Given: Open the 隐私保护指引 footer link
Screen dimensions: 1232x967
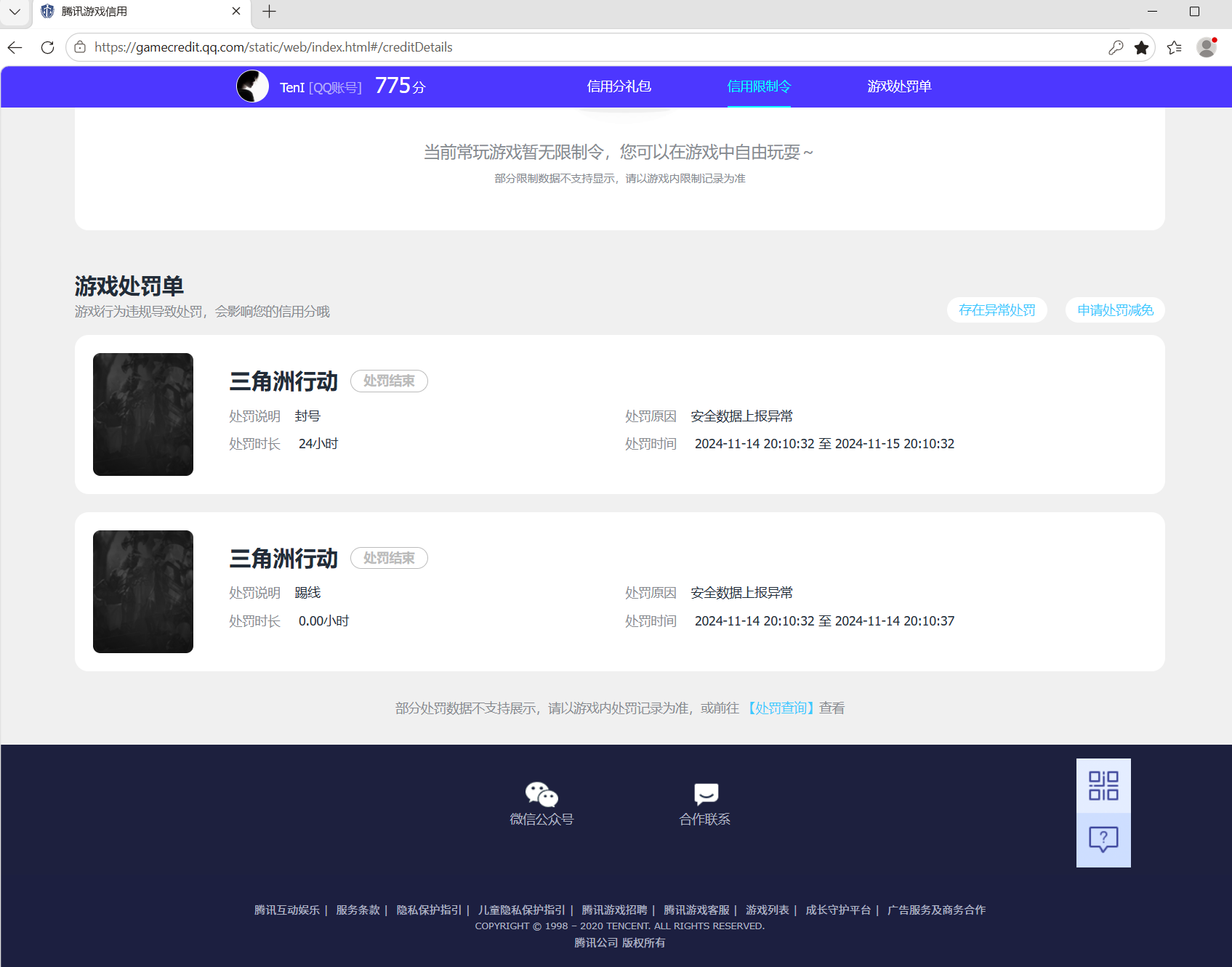Looking at the screenshot, I should 429,910.
